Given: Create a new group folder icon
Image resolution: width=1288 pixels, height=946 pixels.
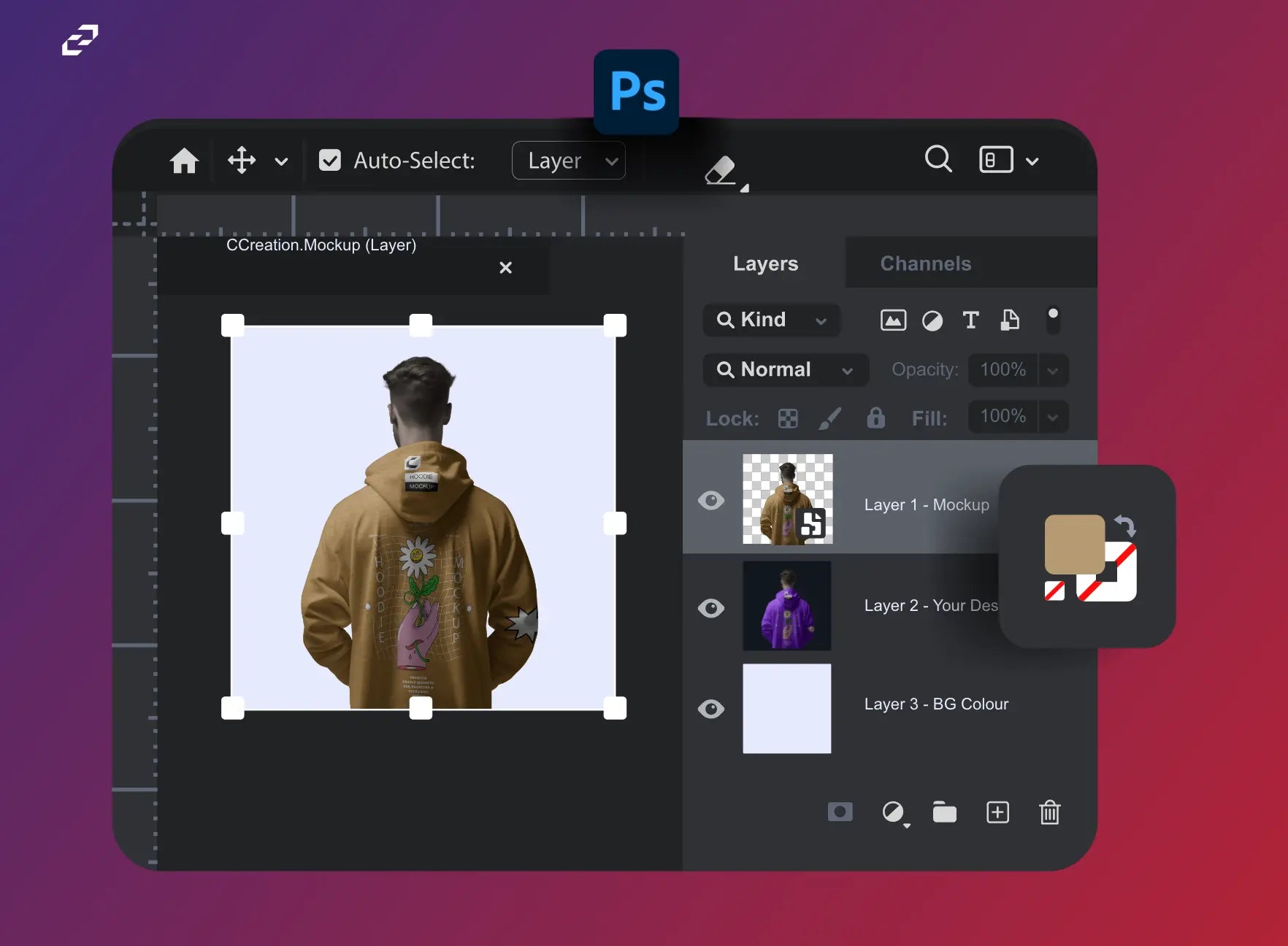Looking at the screenshot, I should pos(944,812).
